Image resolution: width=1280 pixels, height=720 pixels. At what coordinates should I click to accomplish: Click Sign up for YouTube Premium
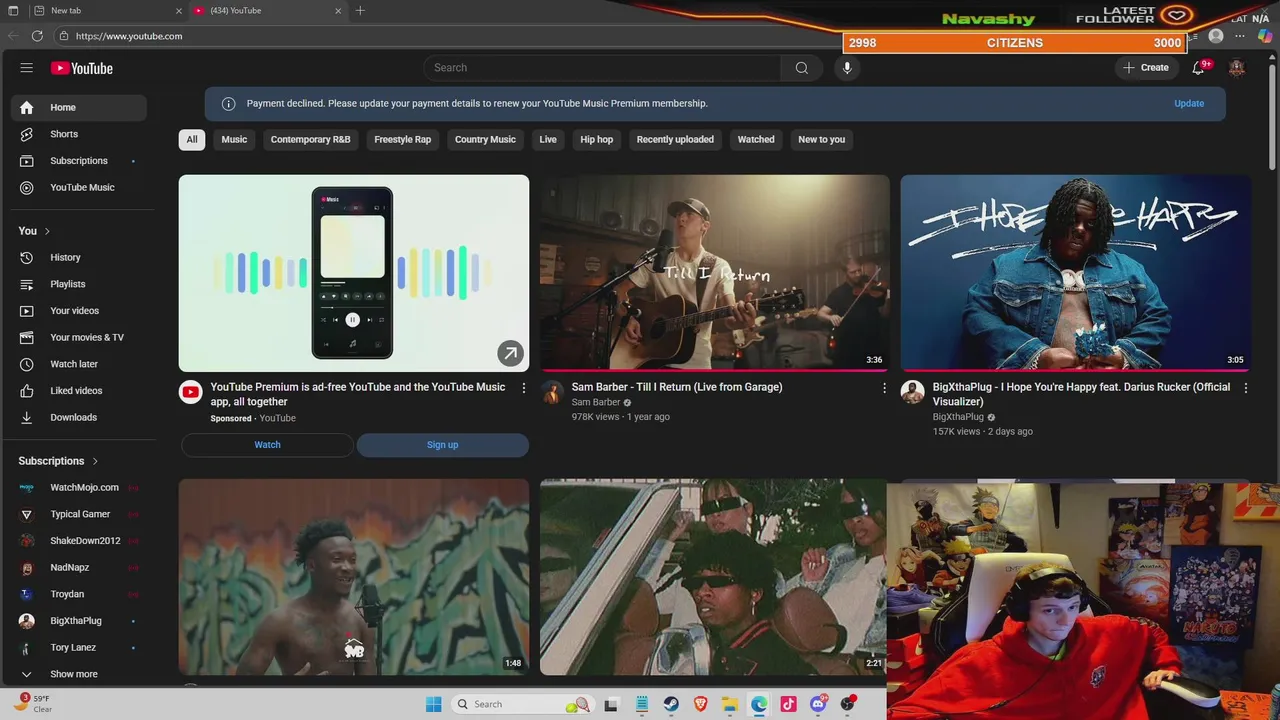coord(442,445)
